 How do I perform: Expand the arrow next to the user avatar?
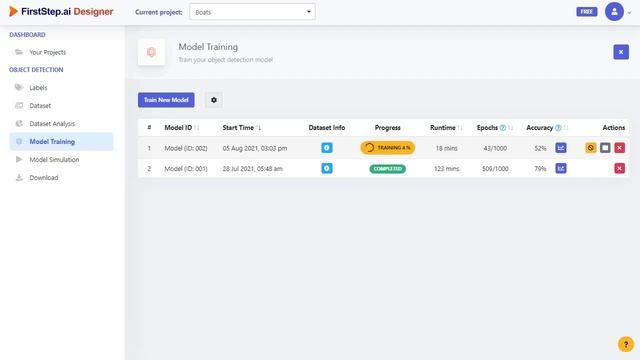pyautogui.click(x=629, y=13)
